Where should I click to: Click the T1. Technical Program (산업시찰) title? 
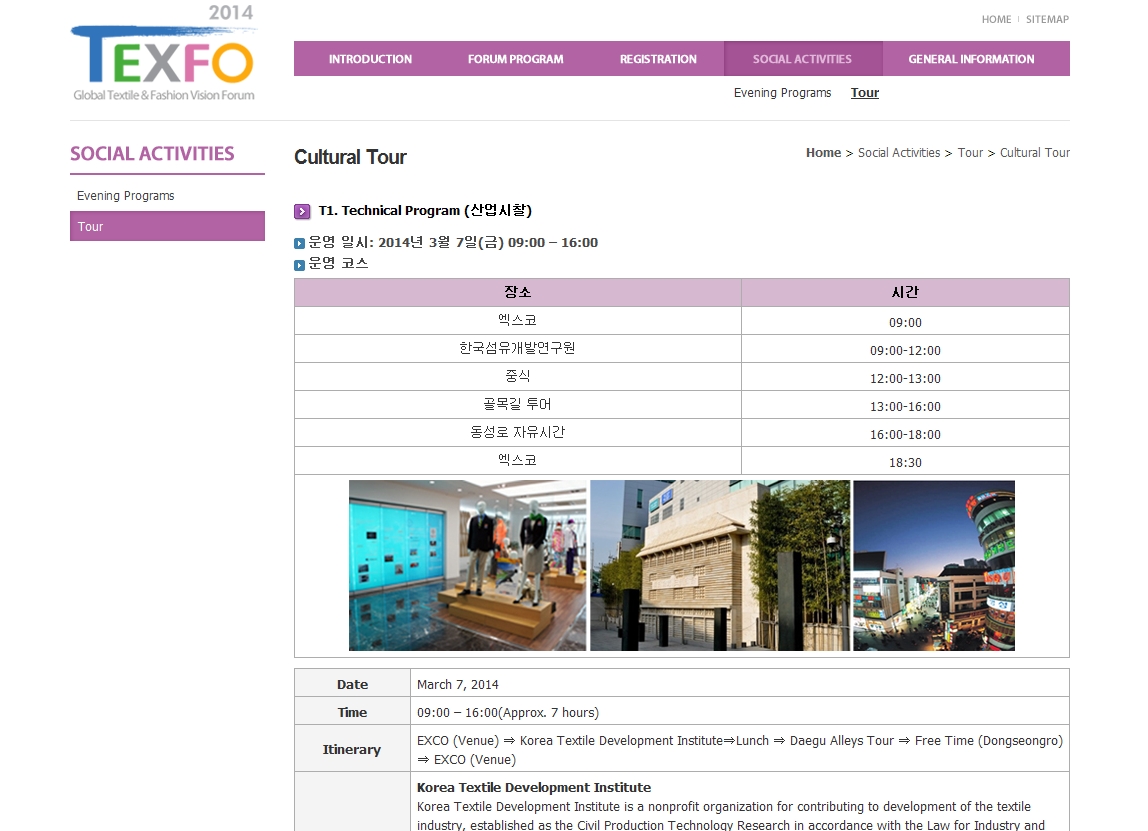(x=425, y=211)
